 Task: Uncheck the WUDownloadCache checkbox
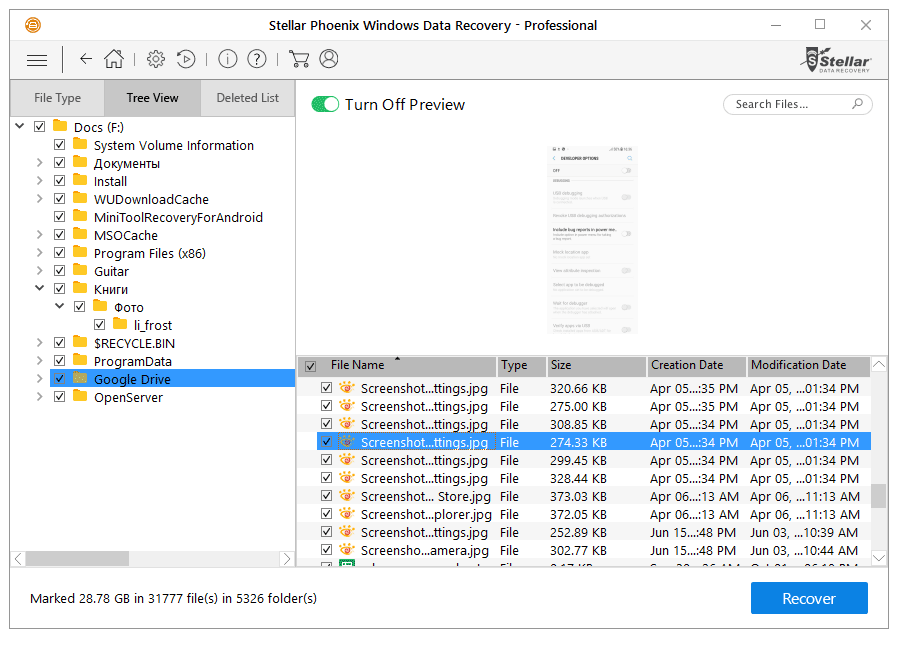click(x=60, y=198)
